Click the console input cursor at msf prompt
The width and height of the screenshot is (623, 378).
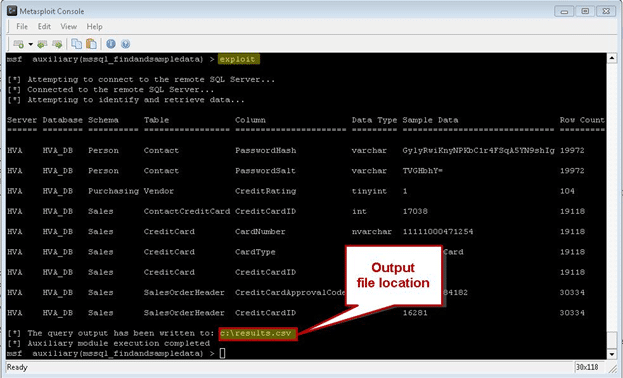[x=222, y=353]
